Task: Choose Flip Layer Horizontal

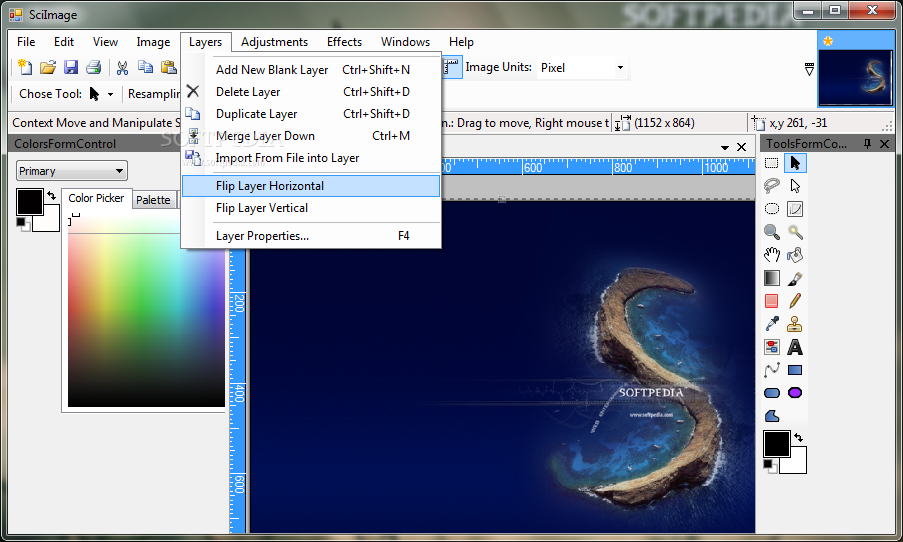Action: point(311,186)
